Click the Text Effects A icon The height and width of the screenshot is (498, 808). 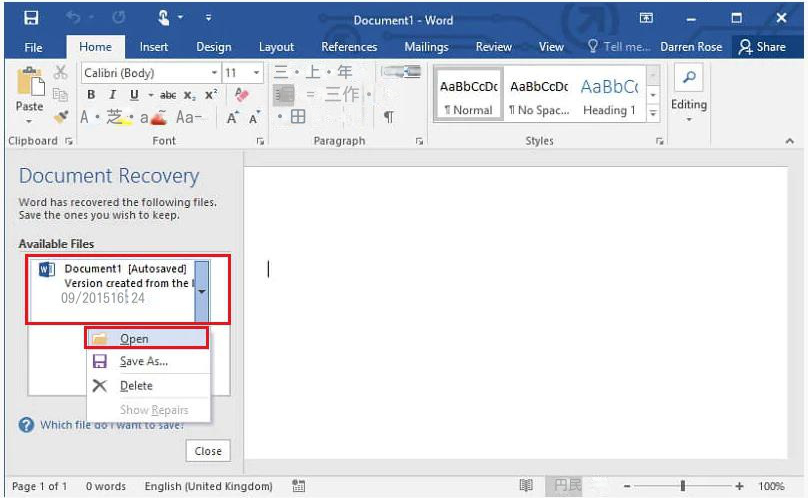85,118
